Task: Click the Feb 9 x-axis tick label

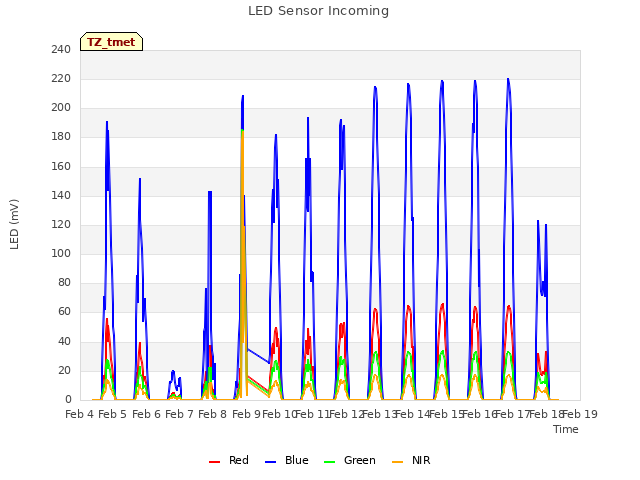Action: (x=246, y=414)
